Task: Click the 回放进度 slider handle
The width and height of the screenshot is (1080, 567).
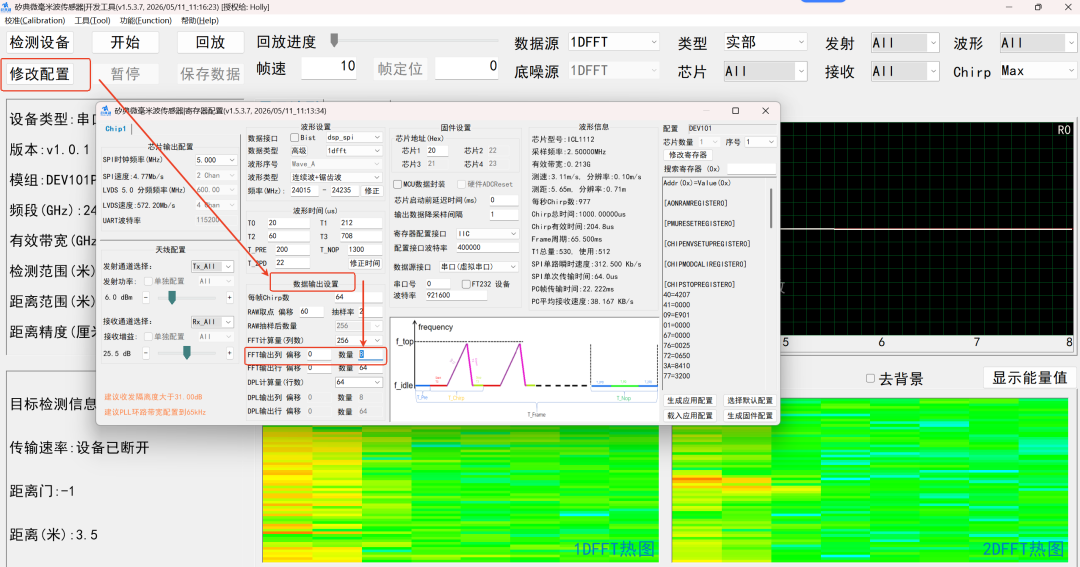Action: pyautogui.click(x=334, y=41)
